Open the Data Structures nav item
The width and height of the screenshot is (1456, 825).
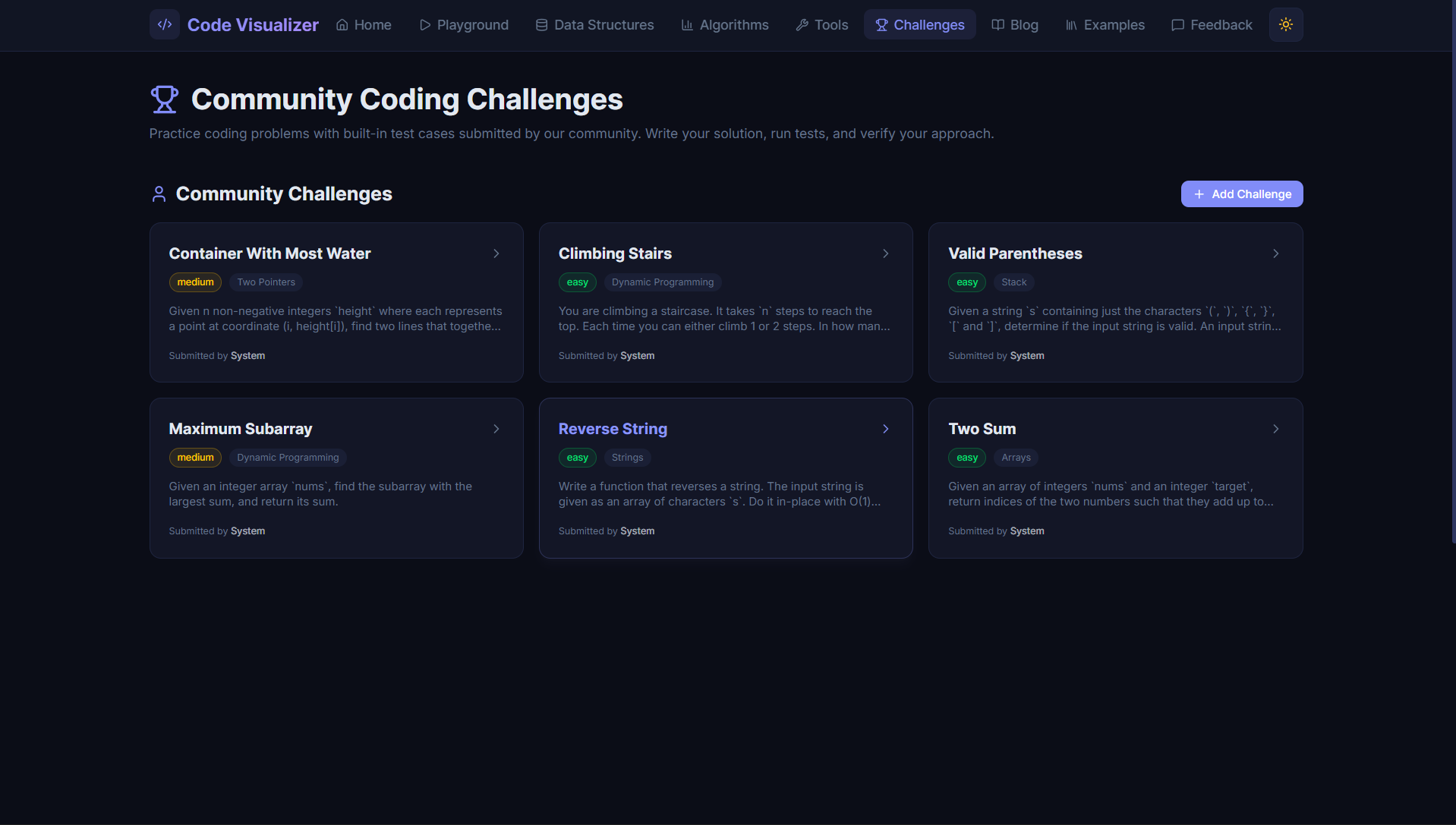click(x=594, y=25)
